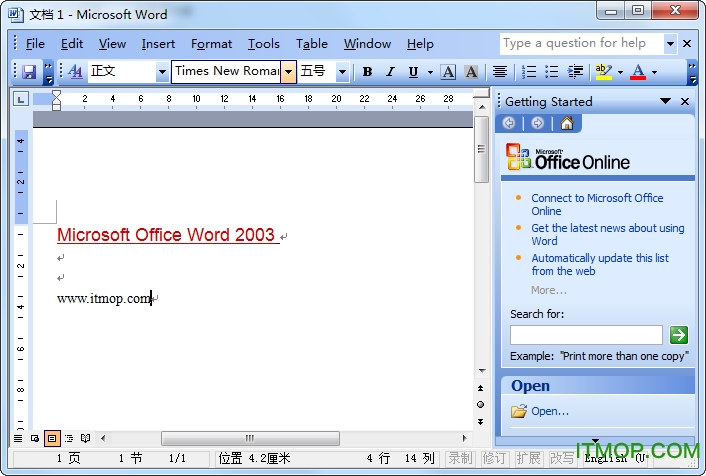Open the Table menu

tap(312, 44)
